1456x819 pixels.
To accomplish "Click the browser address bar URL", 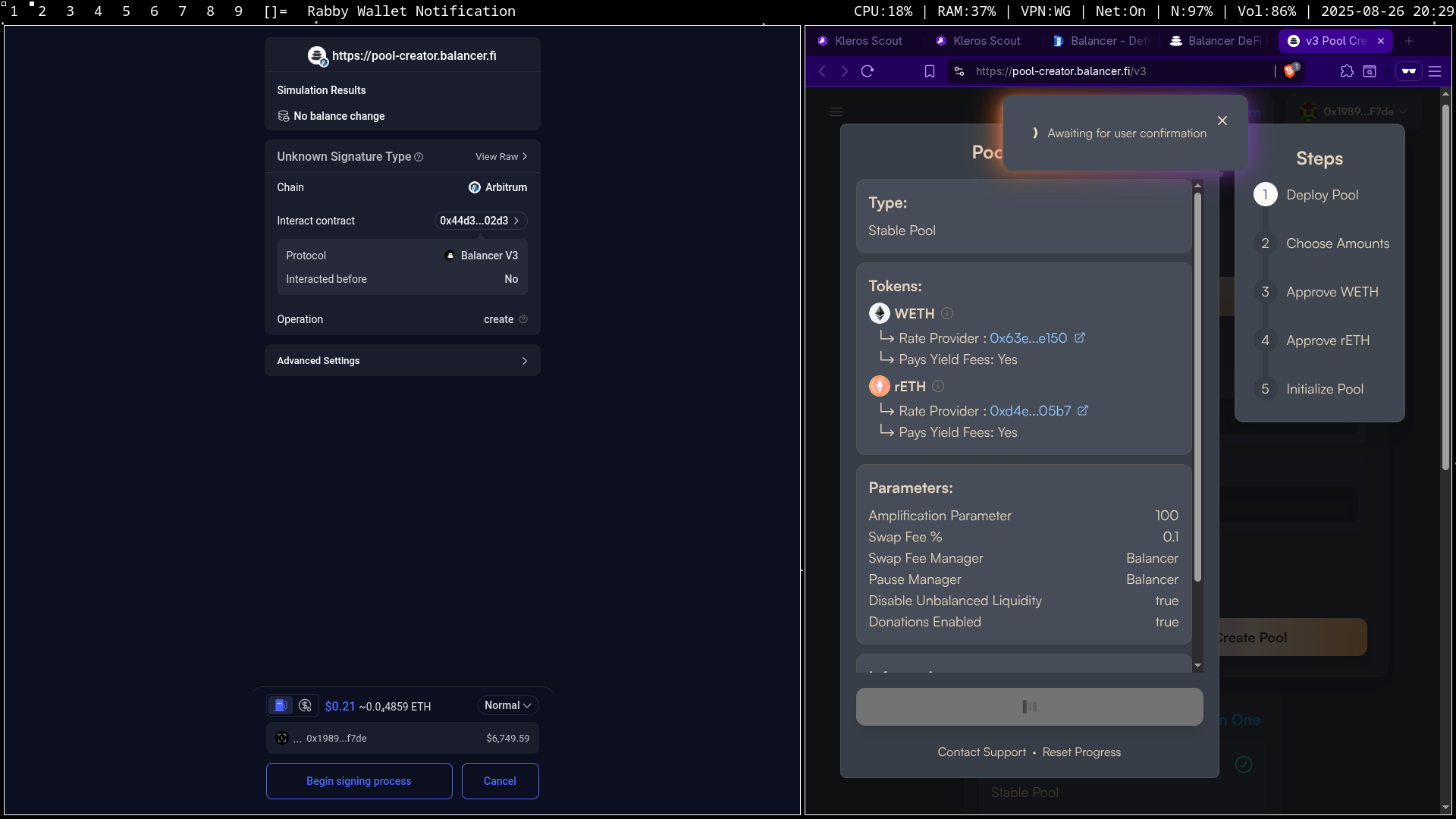I will (1061, 71).
